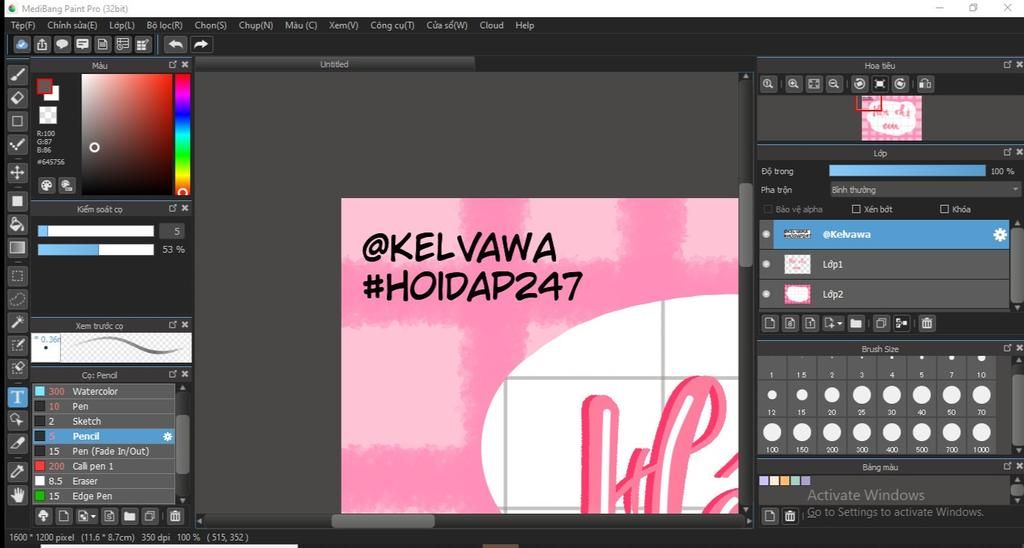Open the Cloud menu

pyautogui.click(x=491, y=25)
